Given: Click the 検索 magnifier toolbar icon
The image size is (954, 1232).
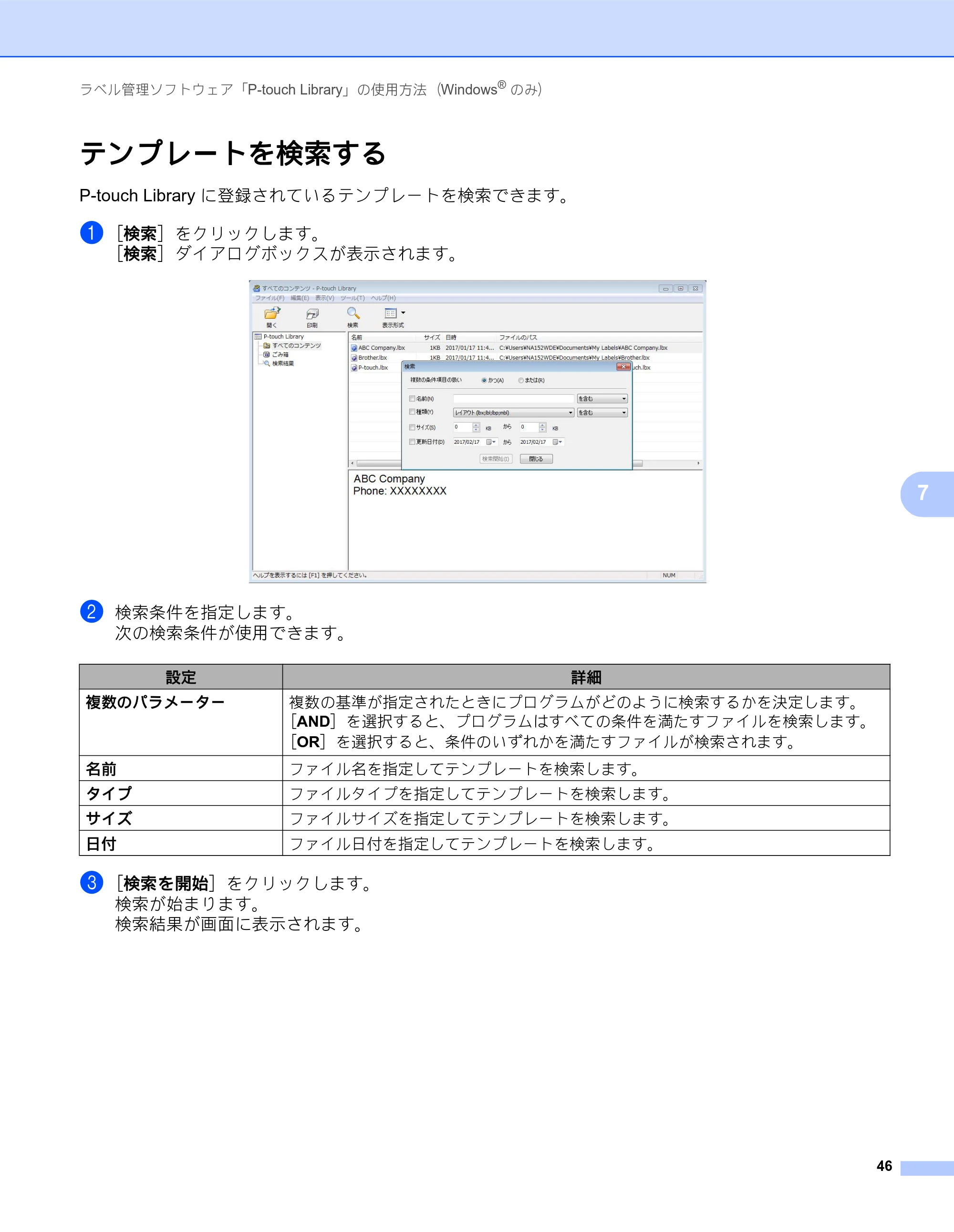Looking at the screenshot, I should 353,313.
